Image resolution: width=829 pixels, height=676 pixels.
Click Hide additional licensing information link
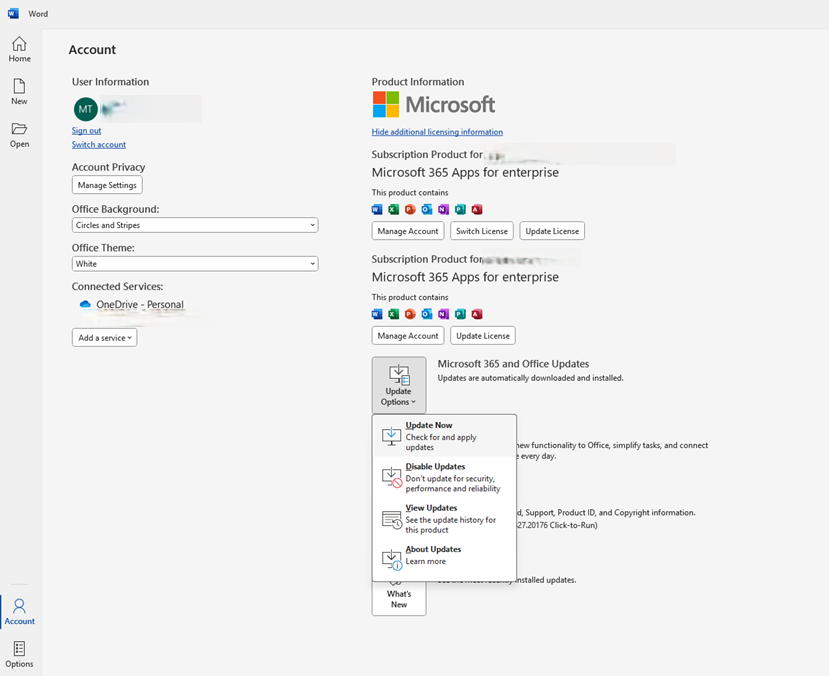(x=437, y=132)
